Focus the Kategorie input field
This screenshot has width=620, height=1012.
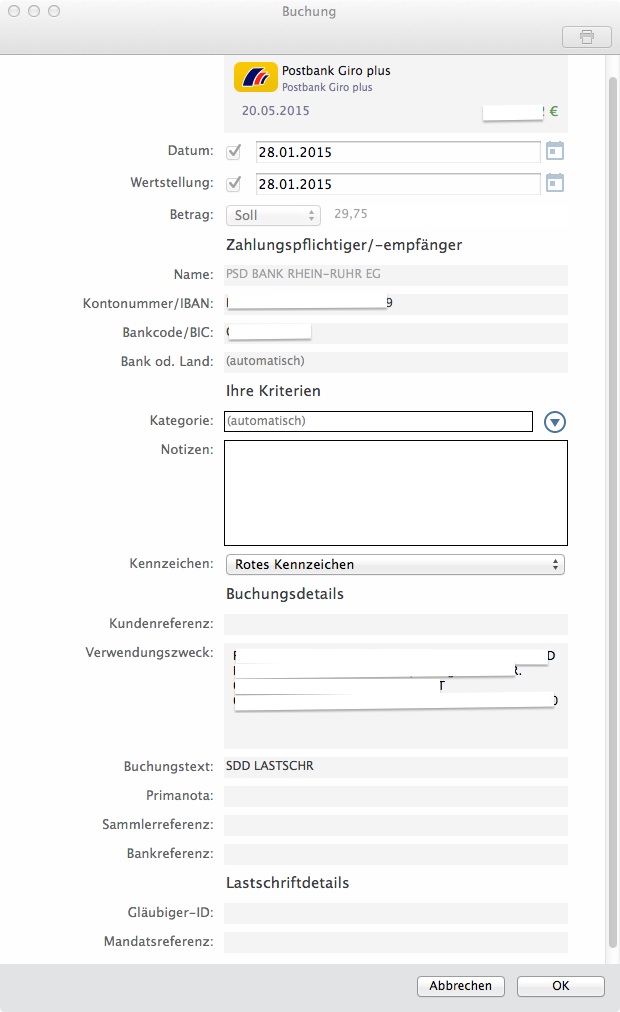(x=378, y=421)
